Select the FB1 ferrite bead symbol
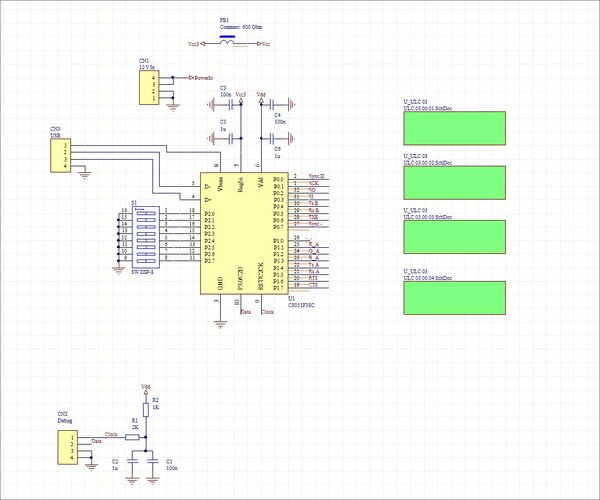This screenshot has height=500, width=600. tap(227, 42)
